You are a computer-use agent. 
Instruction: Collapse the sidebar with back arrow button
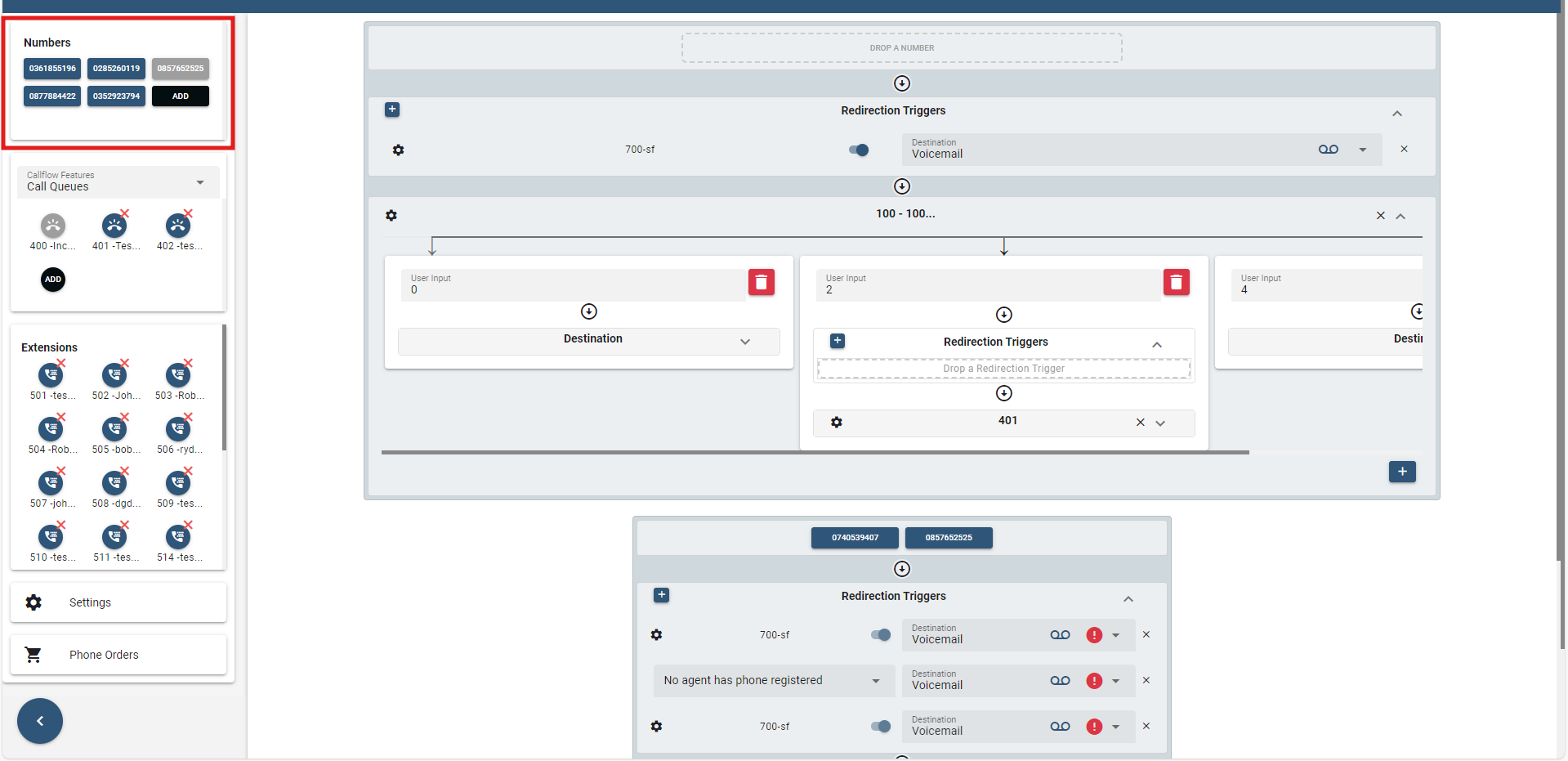click(40, 721)
